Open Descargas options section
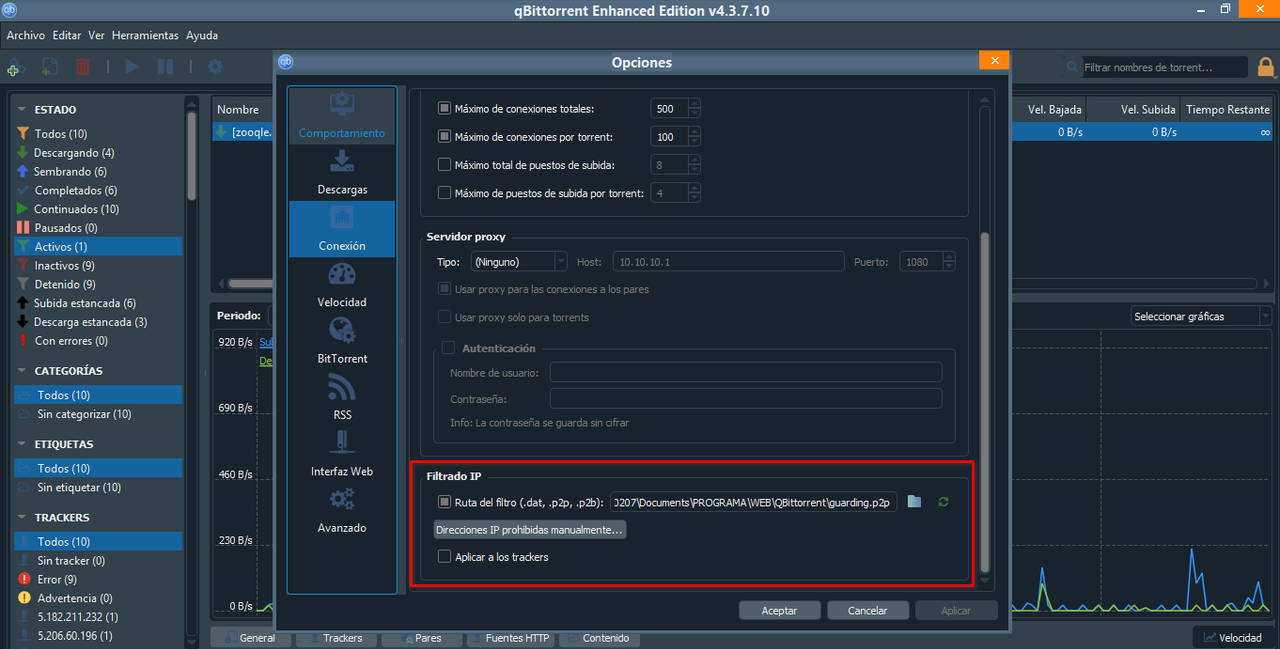This screenshot has height=649, width=1280. 342,173
